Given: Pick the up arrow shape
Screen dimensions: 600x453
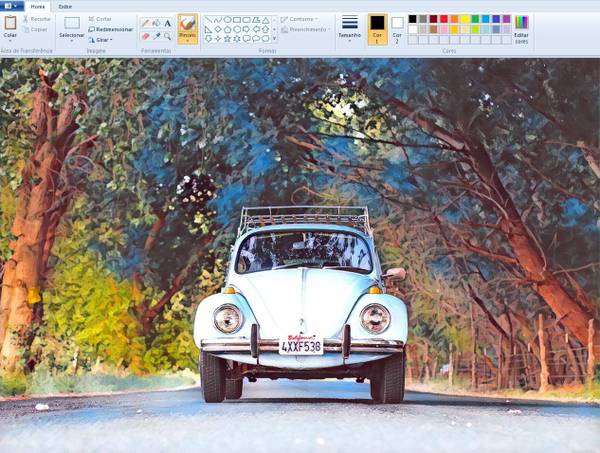Looking at the screenshot, I should pyautogui.click(x=266, y=29).
